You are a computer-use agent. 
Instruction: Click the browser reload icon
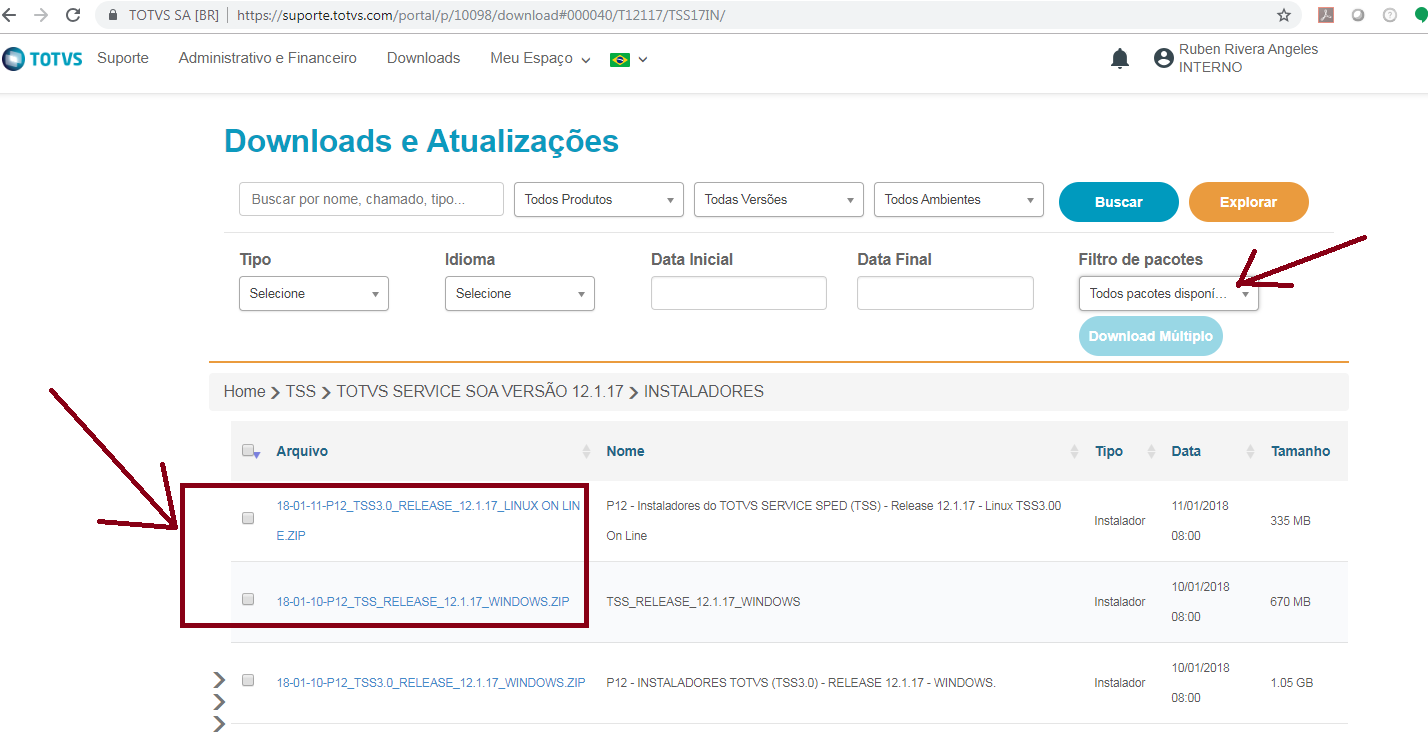(x=73, y=15)
